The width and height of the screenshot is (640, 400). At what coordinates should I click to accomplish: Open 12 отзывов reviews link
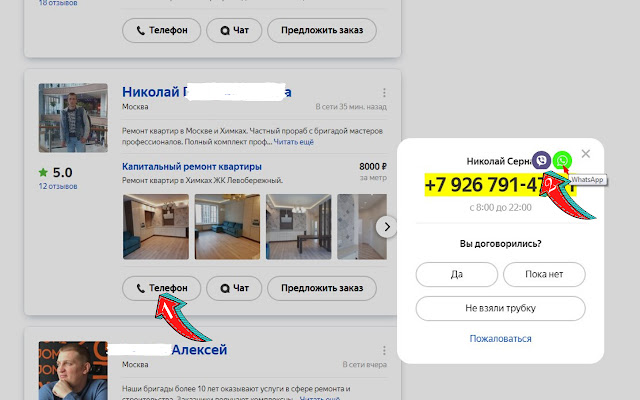58,187
